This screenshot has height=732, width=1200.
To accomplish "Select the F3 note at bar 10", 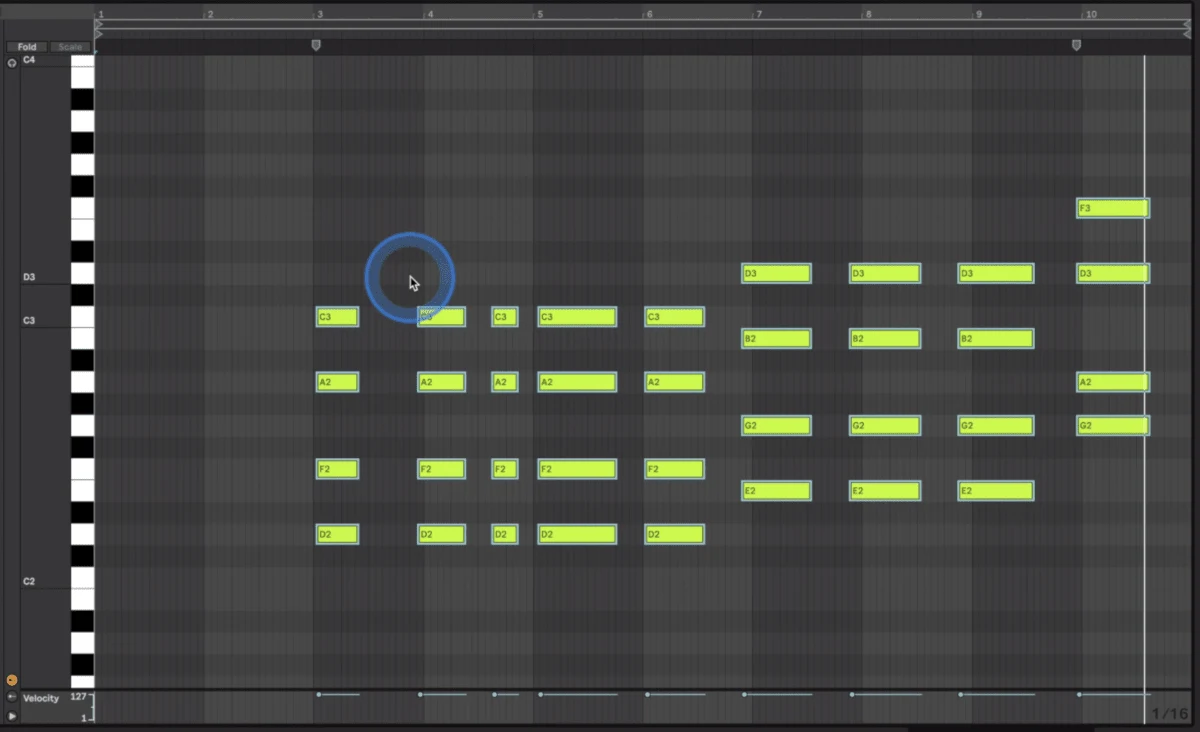I will 1113,208.
